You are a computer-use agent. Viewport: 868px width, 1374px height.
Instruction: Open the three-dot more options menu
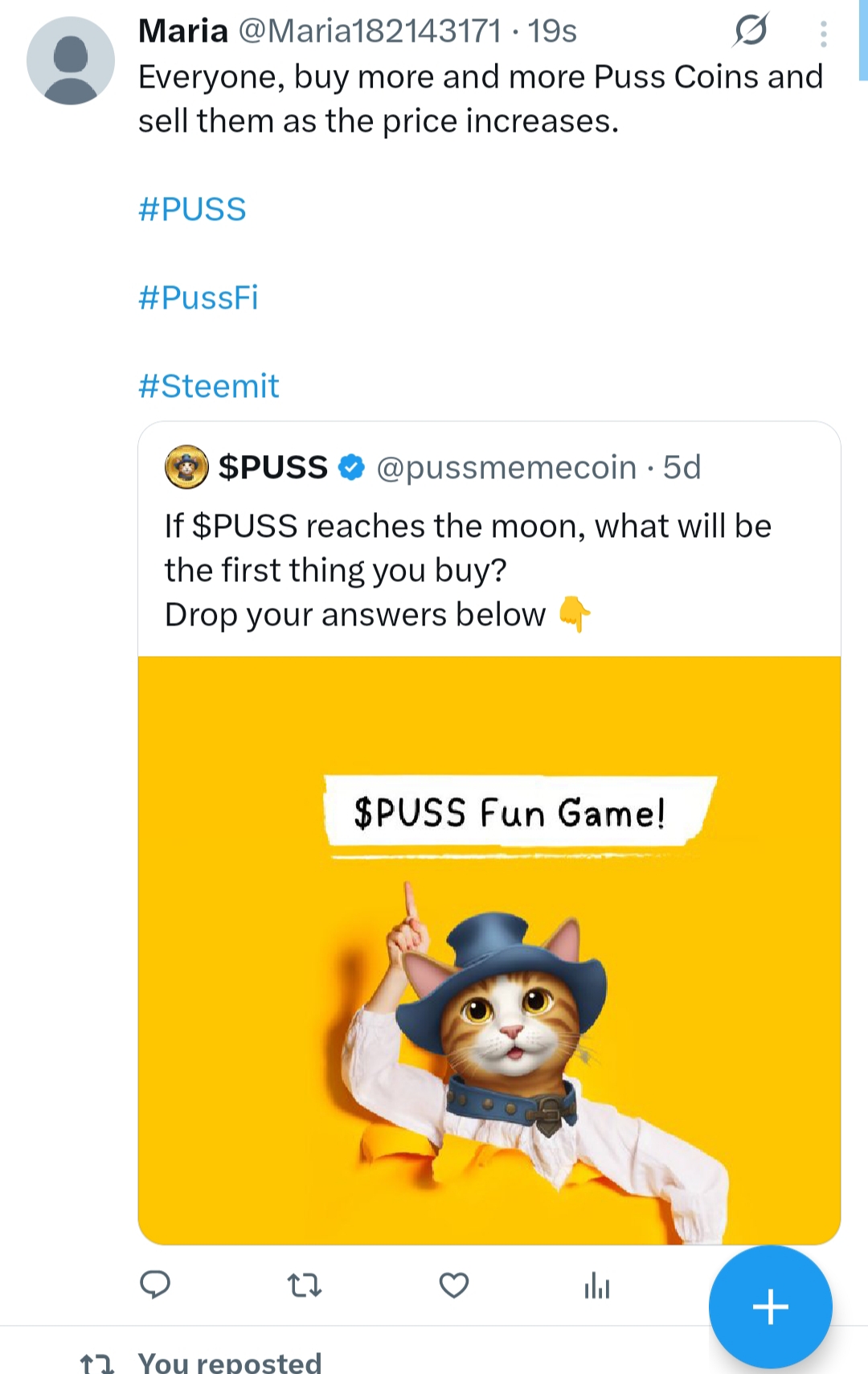coord(824,34)
